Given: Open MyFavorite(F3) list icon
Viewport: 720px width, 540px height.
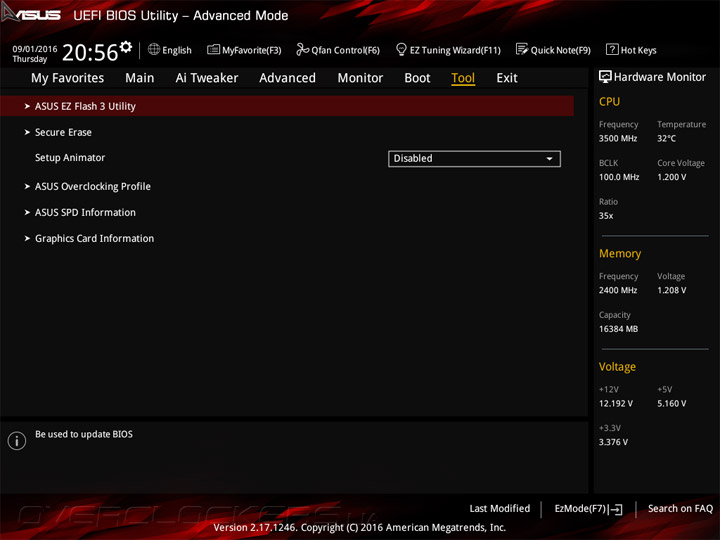Looking at the screenshot, I should (213, 49).
